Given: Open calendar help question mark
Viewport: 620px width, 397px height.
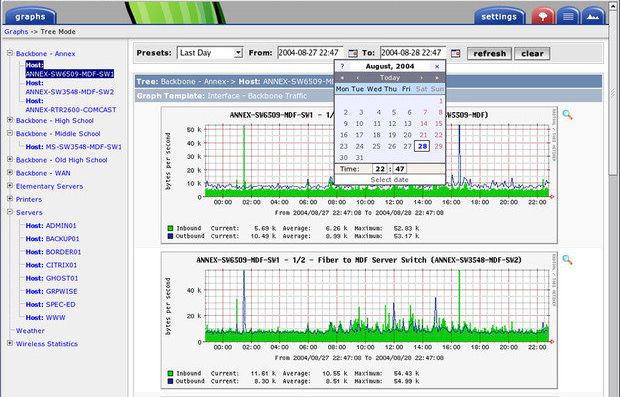Looking at the screenshot, I should (x=342, y=66).
